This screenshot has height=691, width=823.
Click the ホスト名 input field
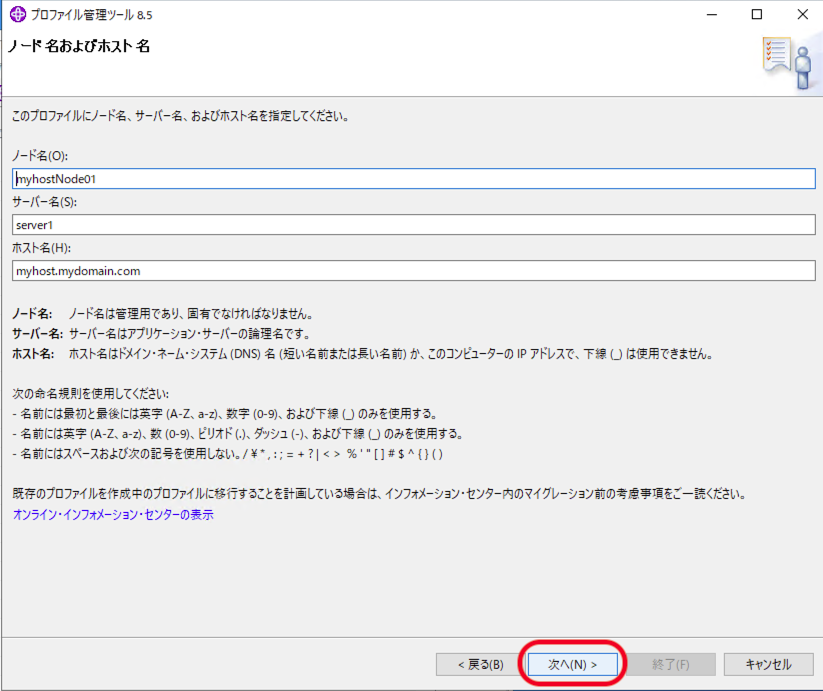[414, 271]
